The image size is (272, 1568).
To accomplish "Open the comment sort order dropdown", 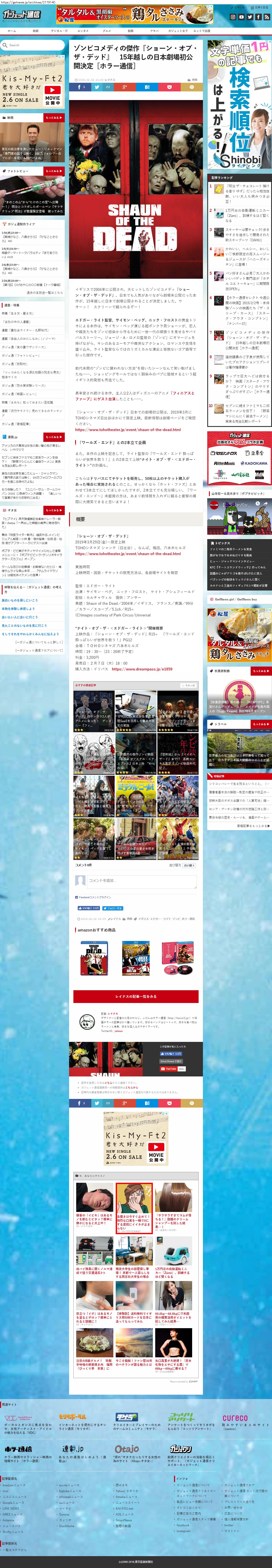I will pos(189,865).
